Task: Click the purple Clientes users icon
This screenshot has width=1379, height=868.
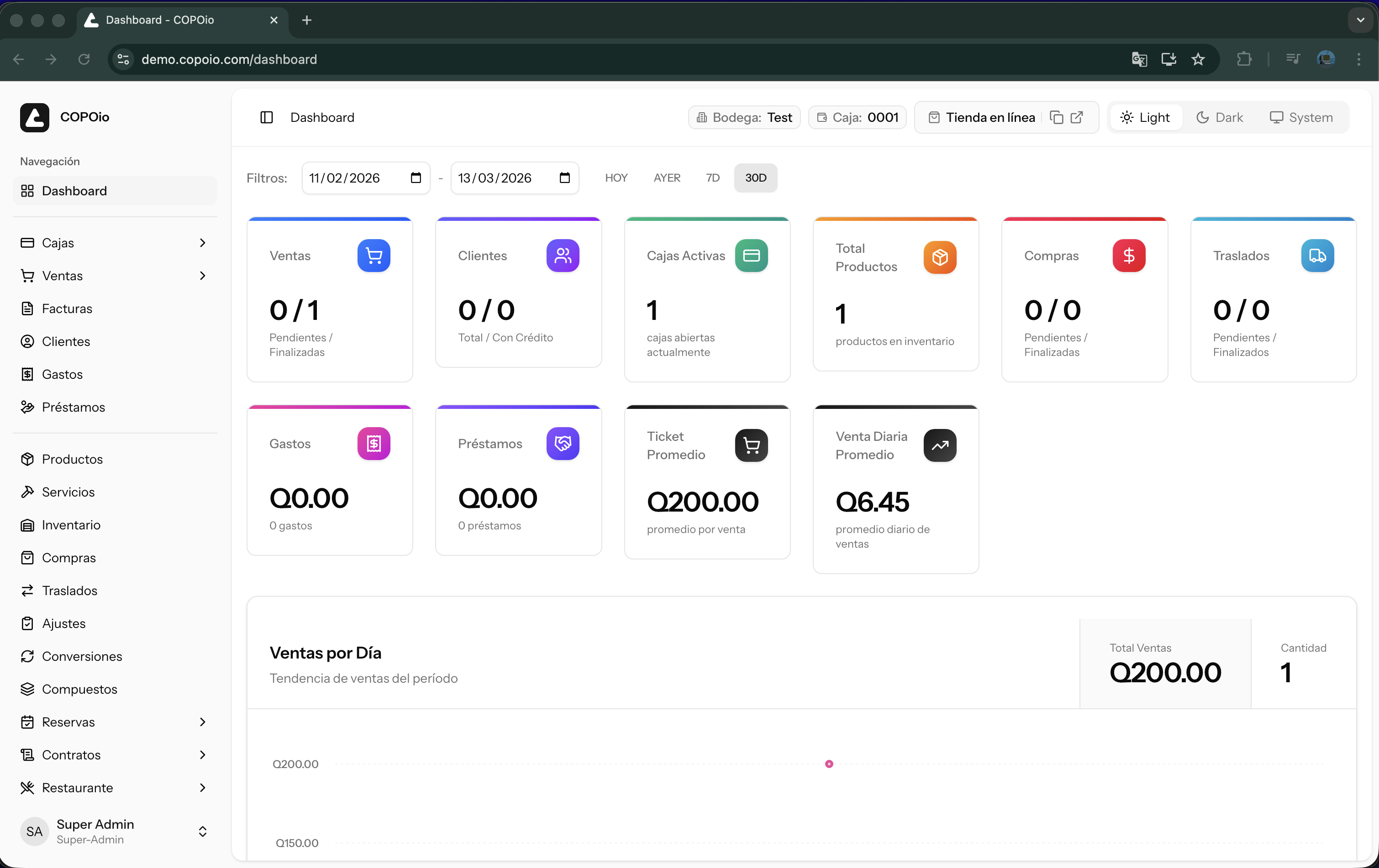Action: [563, 256]
